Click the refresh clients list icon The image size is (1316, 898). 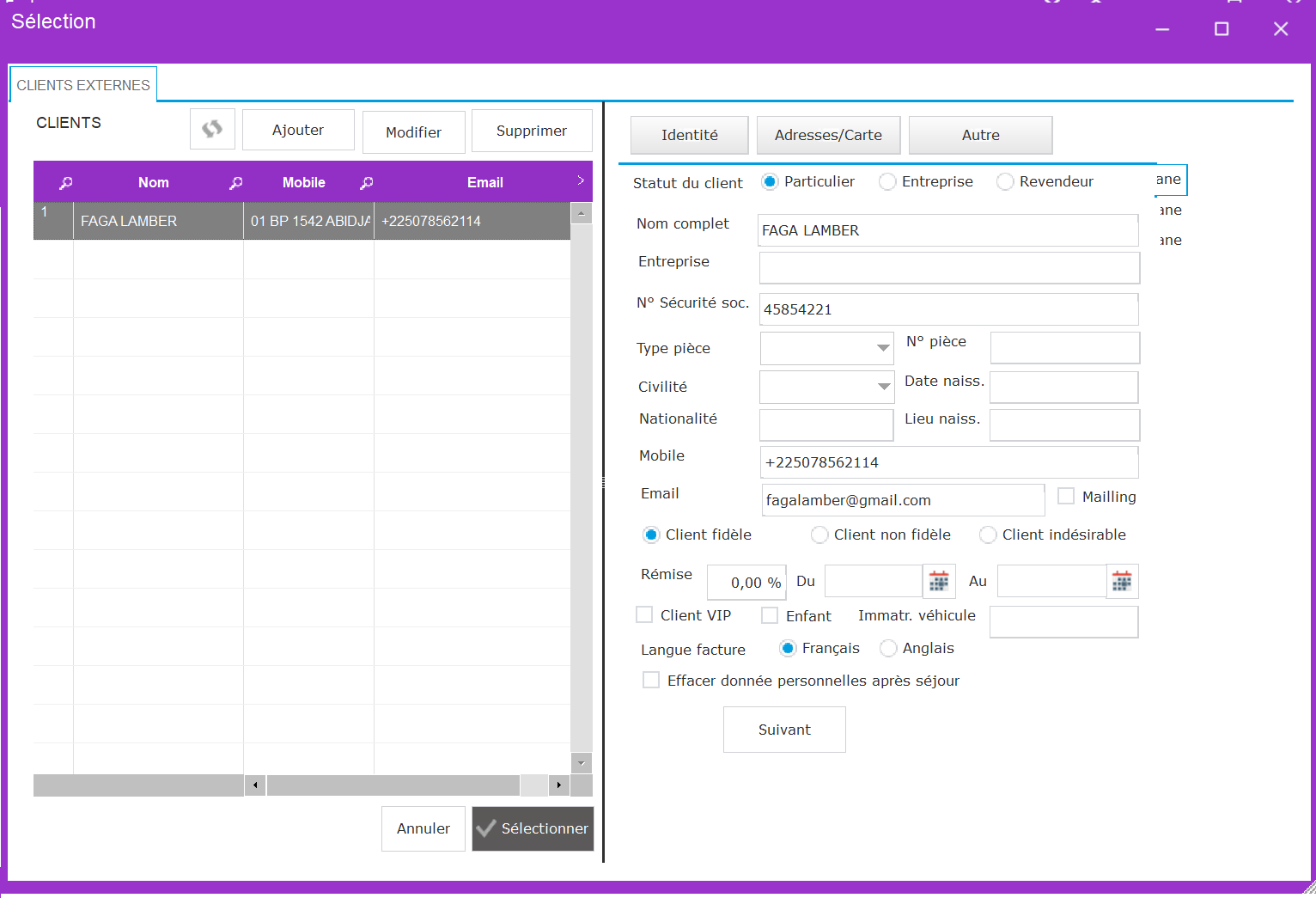coord(212,129)
